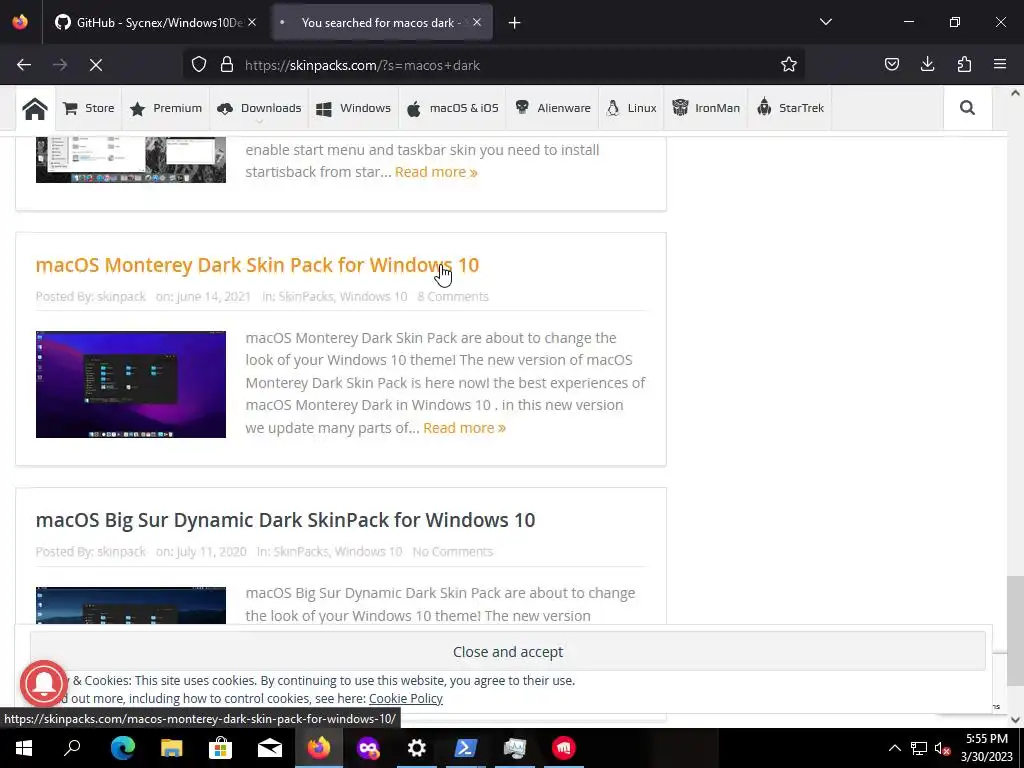
Task: Click skinpack author on the June 14 post
Action: [121, 296]
